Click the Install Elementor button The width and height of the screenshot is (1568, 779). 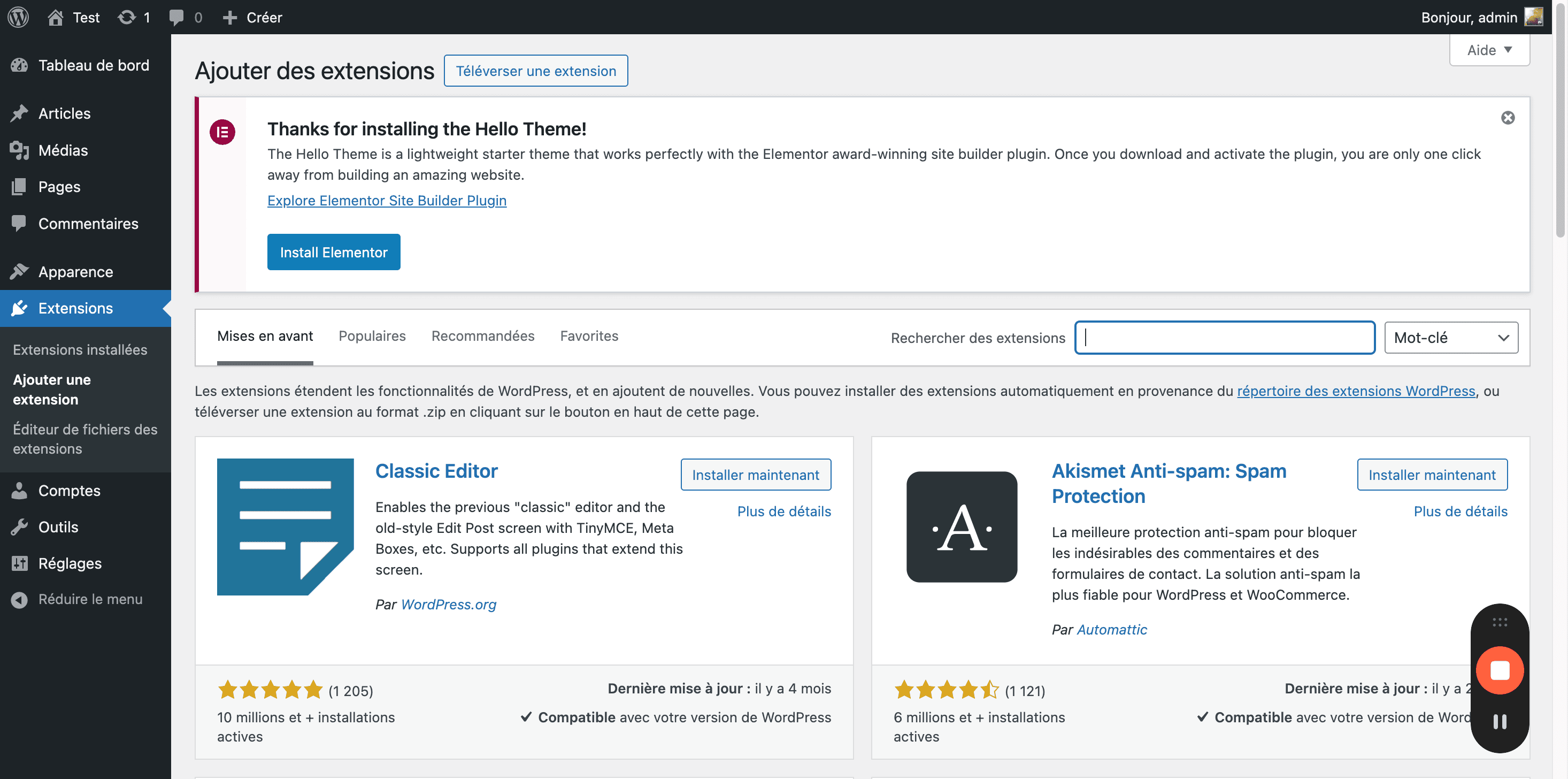pyautogui.click(x=334, y=252)
